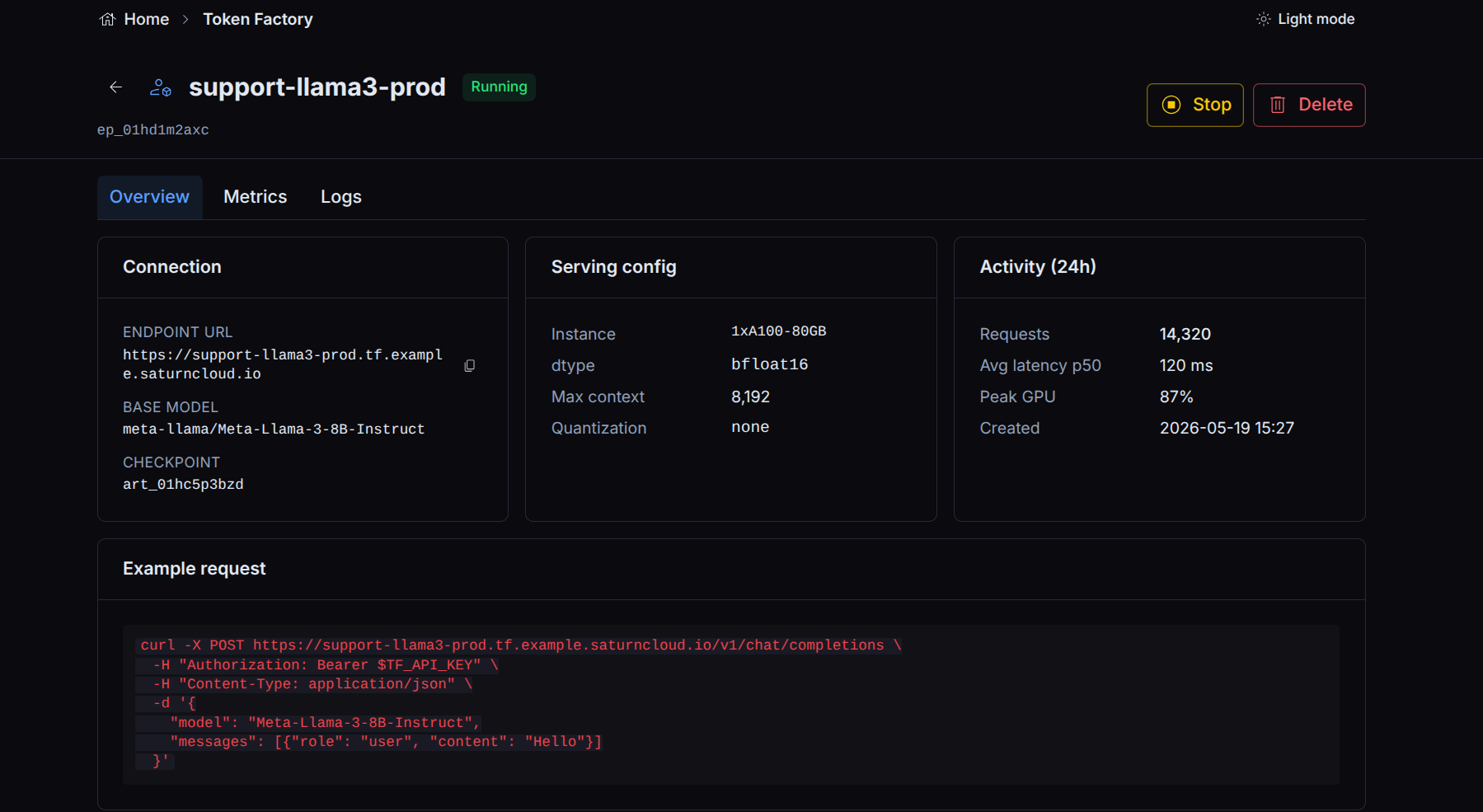Click the endpoint URL text
This screenshot has height=812, width=1483.
pos(283,364)
